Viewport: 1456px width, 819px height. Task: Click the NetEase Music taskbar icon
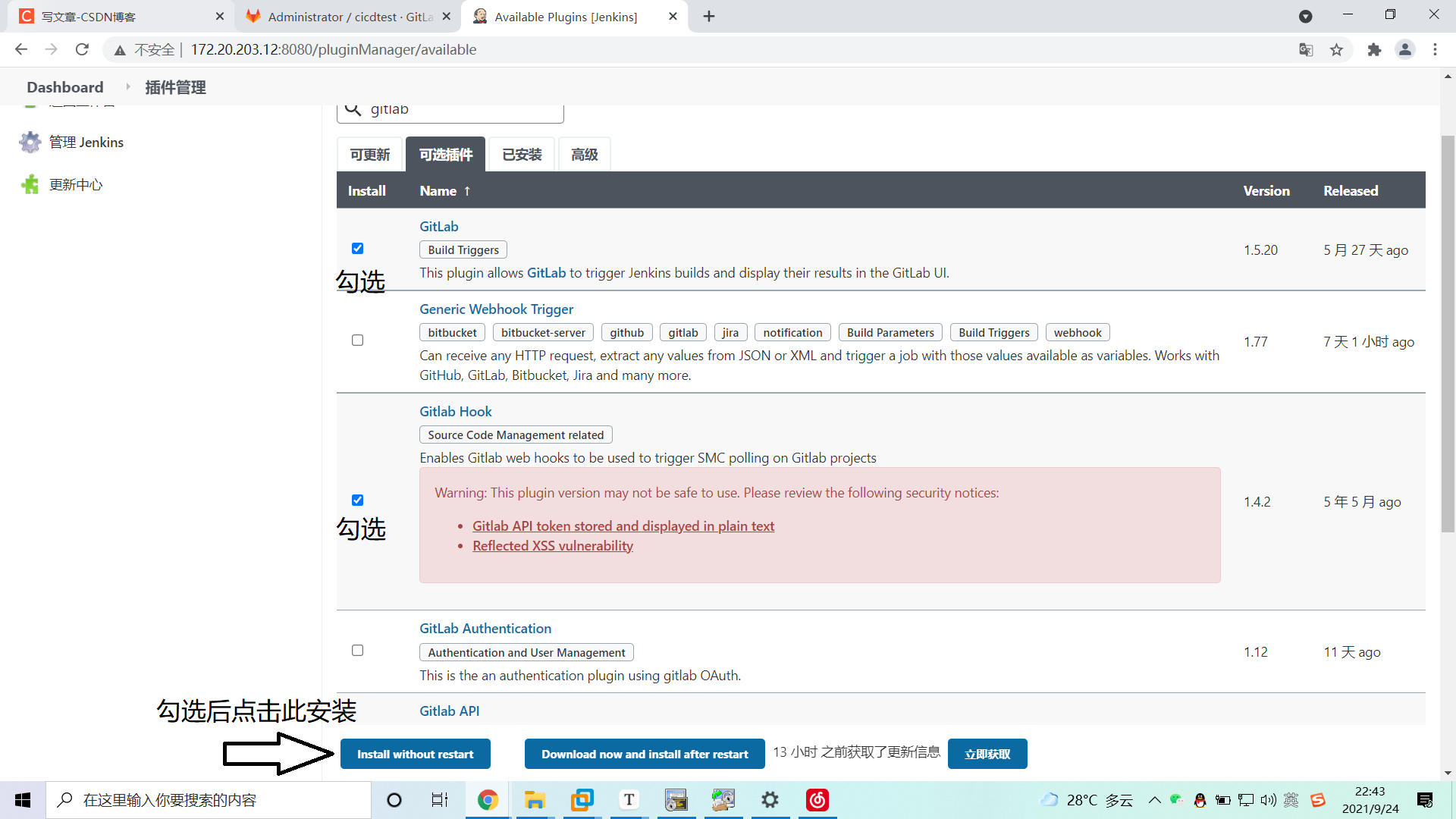817,800
